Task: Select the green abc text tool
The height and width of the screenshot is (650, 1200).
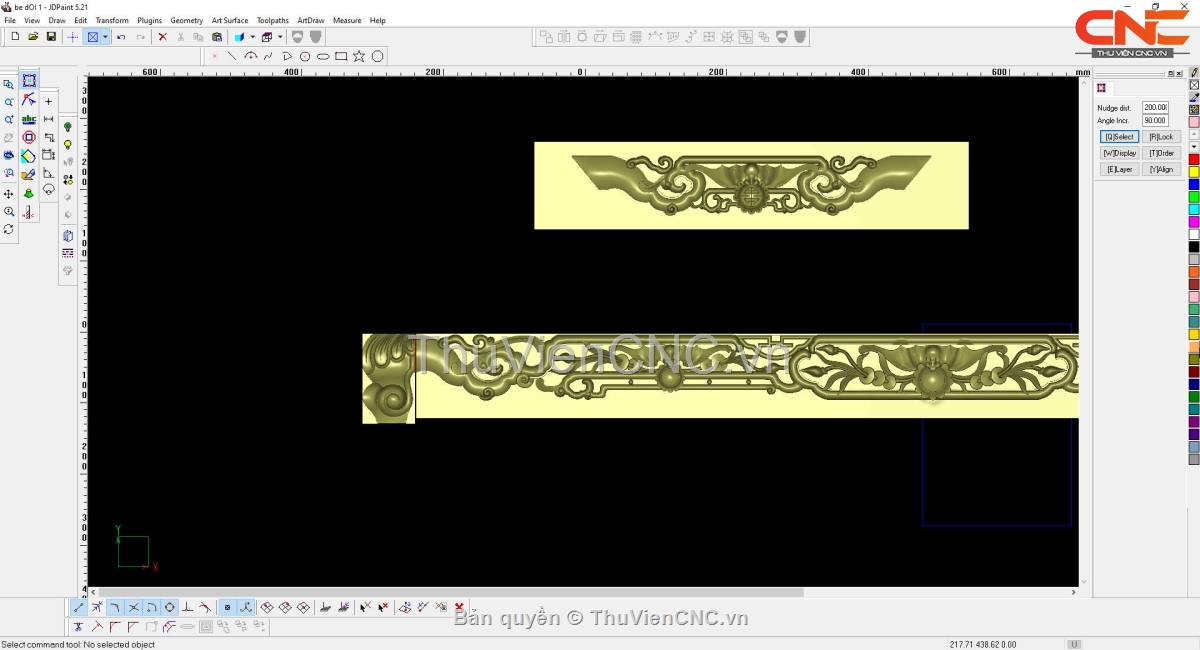Action: [28, 119]
